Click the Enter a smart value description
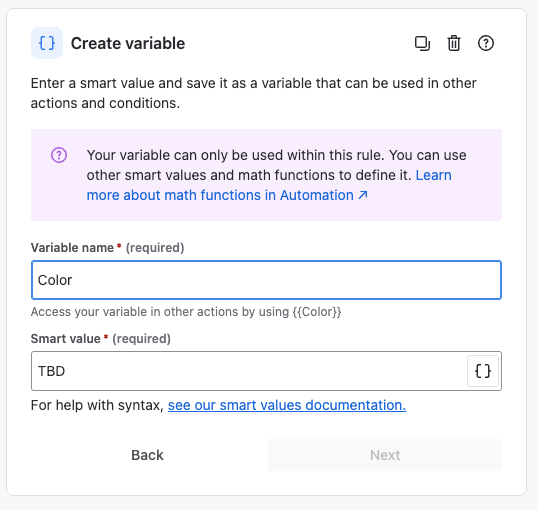The height and width of the screenshot is (510, 538). 254,93
